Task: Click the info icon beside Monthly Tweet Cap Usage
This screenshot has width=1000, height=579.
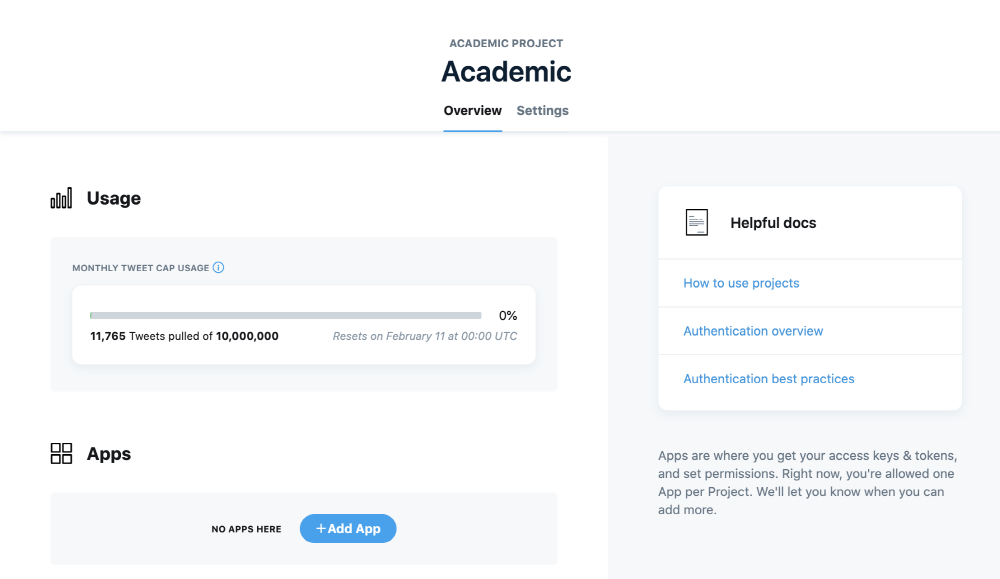Action: (218, 268)
